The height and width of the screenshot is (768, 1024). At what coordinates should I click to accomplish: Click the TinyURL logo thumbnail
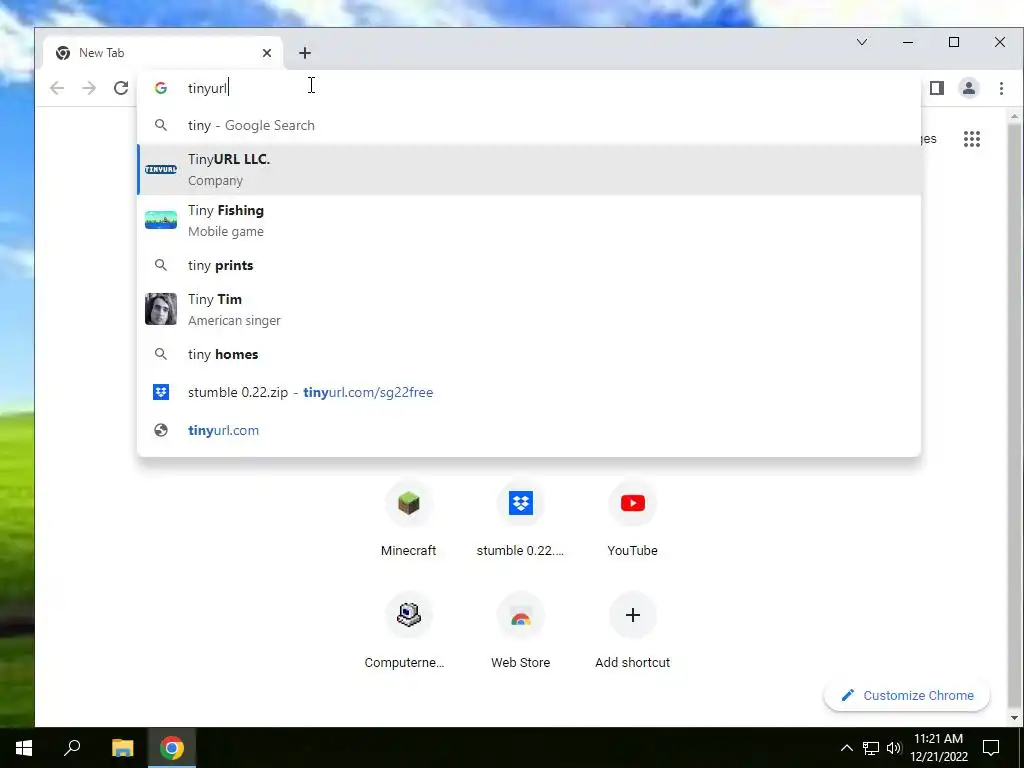click(161, 169)
